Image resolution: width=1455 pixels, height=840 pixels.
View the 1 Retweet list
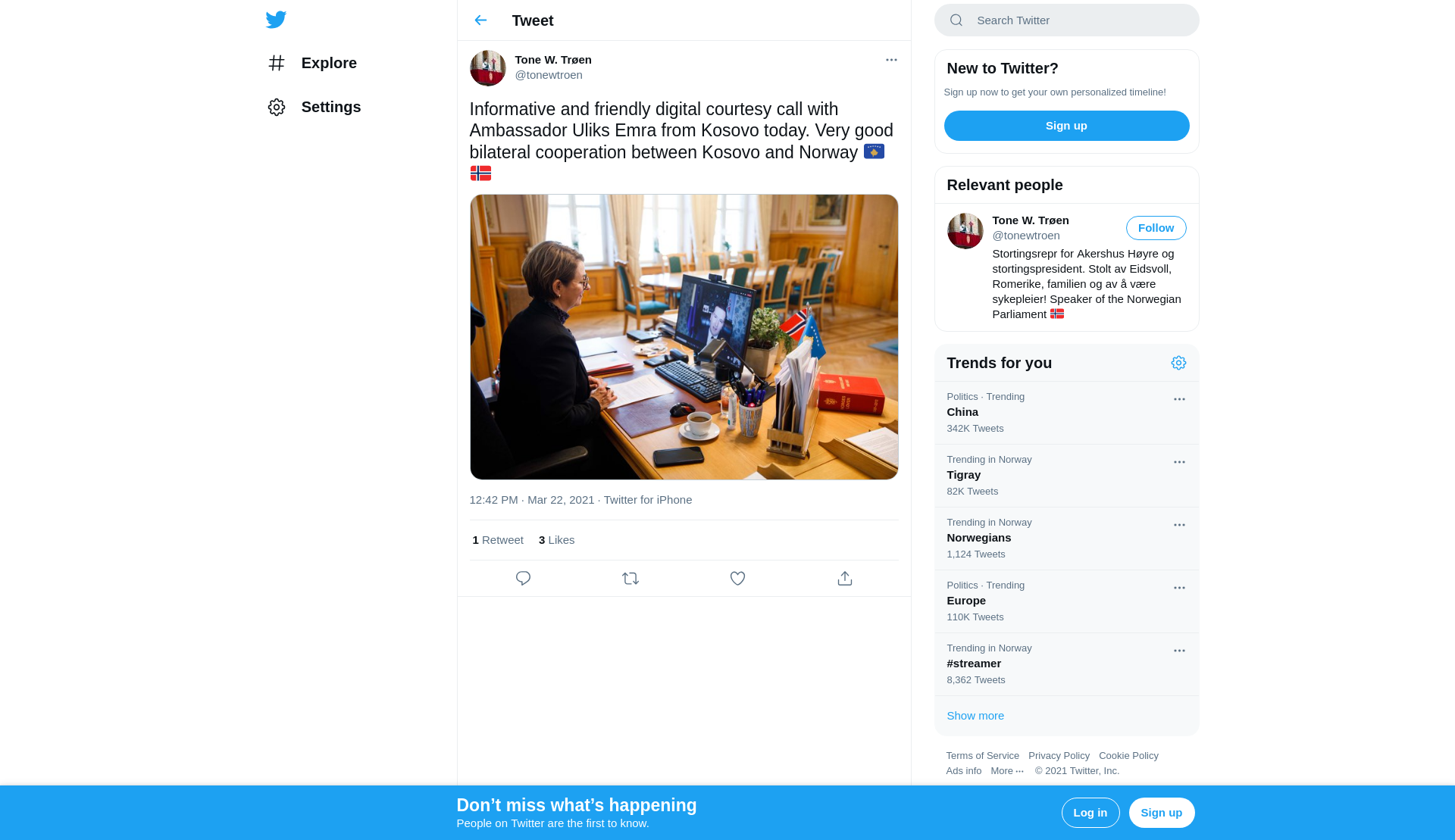pyautogui.click(x=498, y=540)
